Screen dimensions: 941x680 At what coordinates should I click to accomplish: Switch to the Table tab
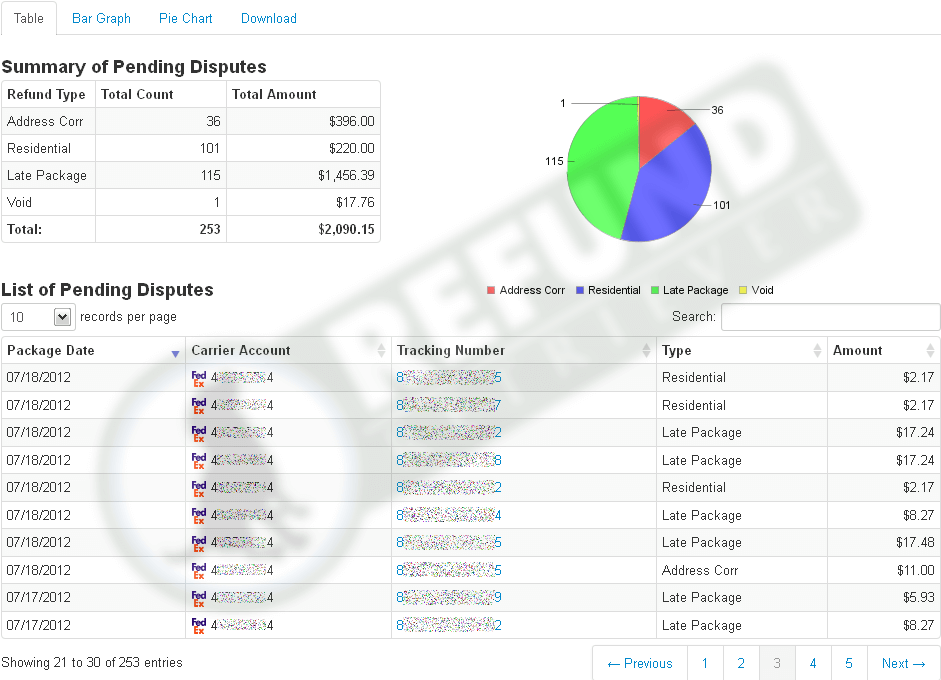pos(29,18)
